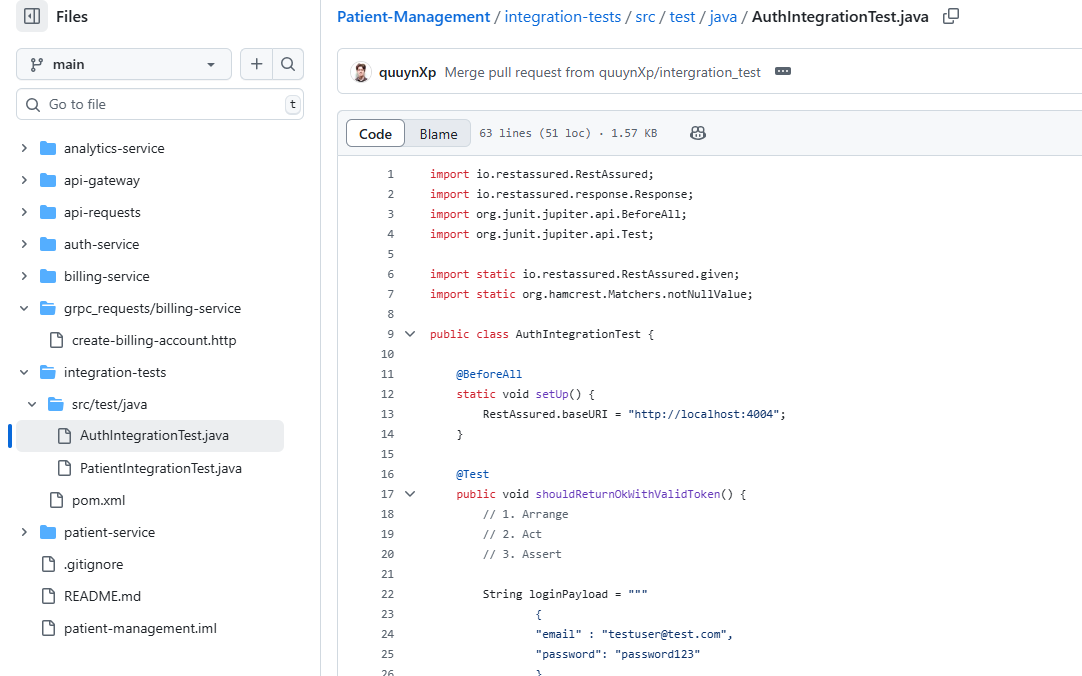
Task: Open the Patient-Management breadcrumb link
Action: (x=413, y=17)
